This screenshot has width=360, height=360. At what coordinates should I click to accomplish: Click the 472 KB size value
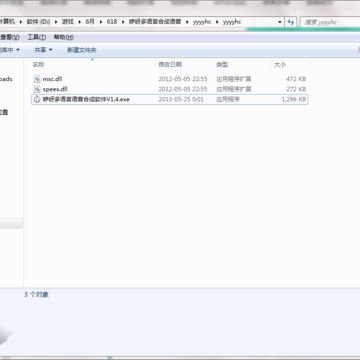[x=296, y=79]
